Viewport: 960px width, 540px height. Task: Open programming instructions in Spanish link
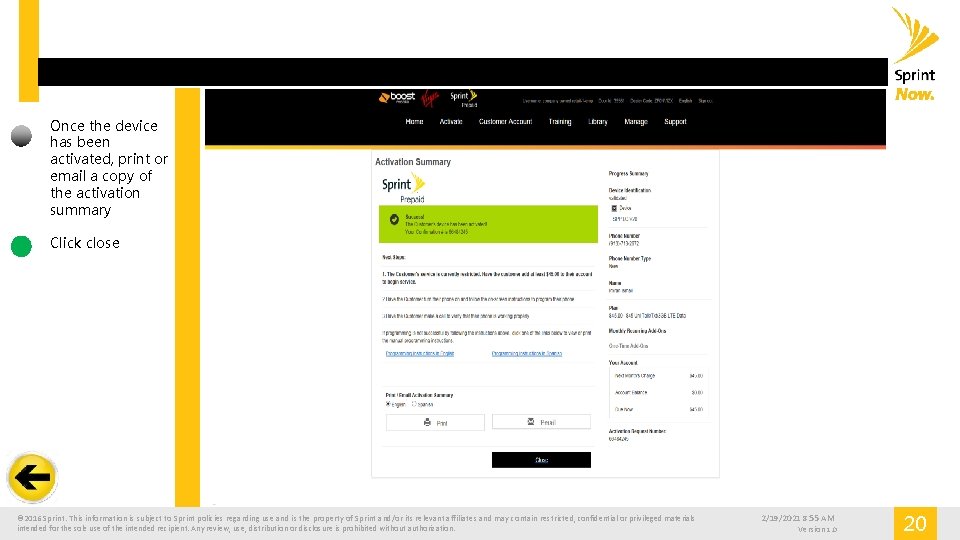point(527,353)
